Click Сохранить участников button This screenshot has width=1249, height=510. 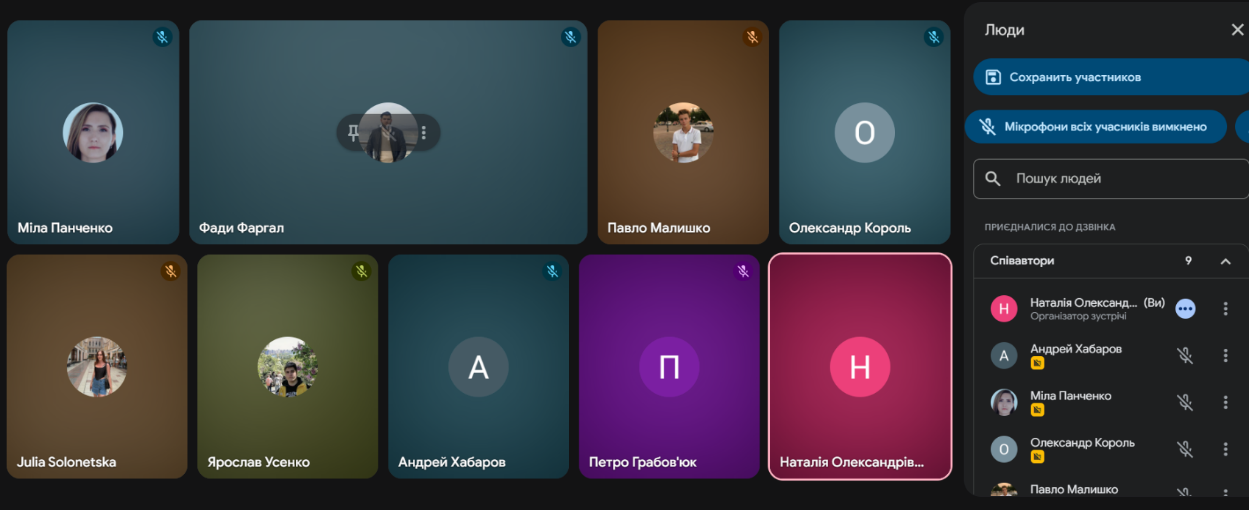pyautogui.click(x=1111, y=77)
